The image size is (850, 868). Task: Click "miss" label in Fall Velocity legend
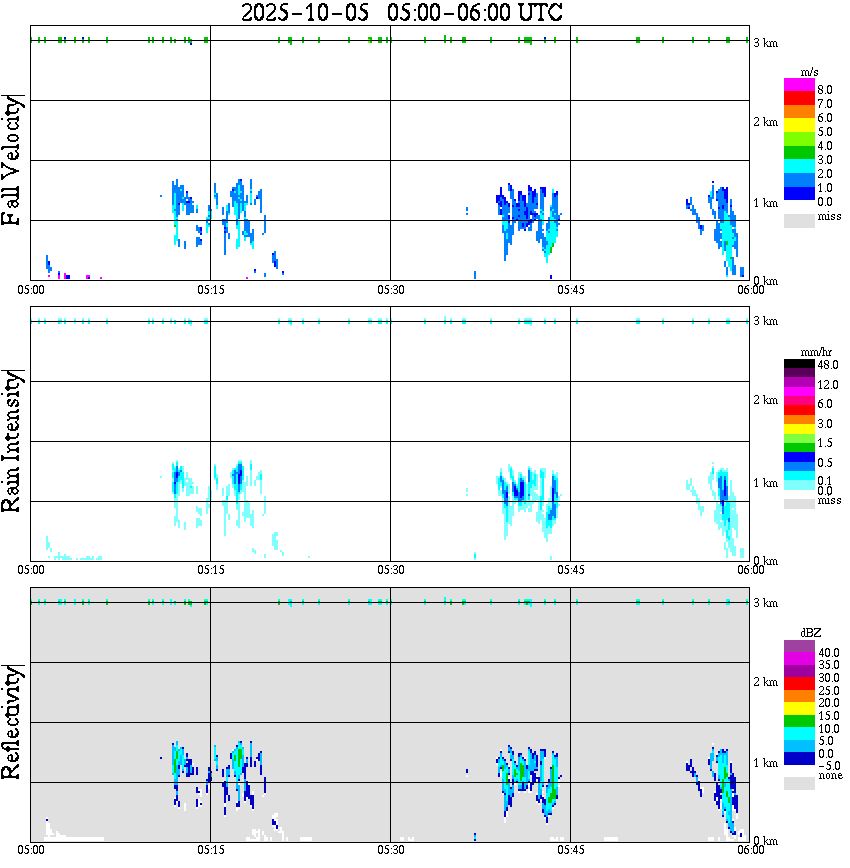(x=829, y=216)
